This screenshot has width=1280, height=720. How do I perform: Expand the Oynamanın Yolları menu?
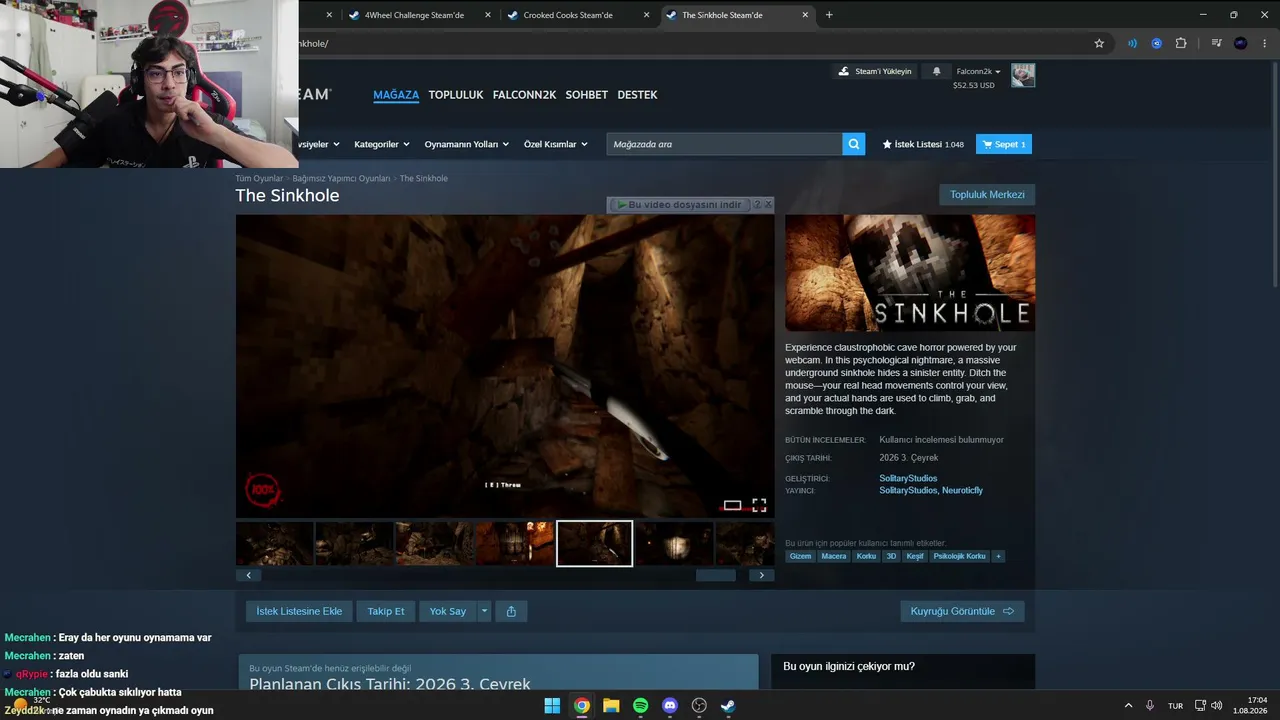[466, 144]
